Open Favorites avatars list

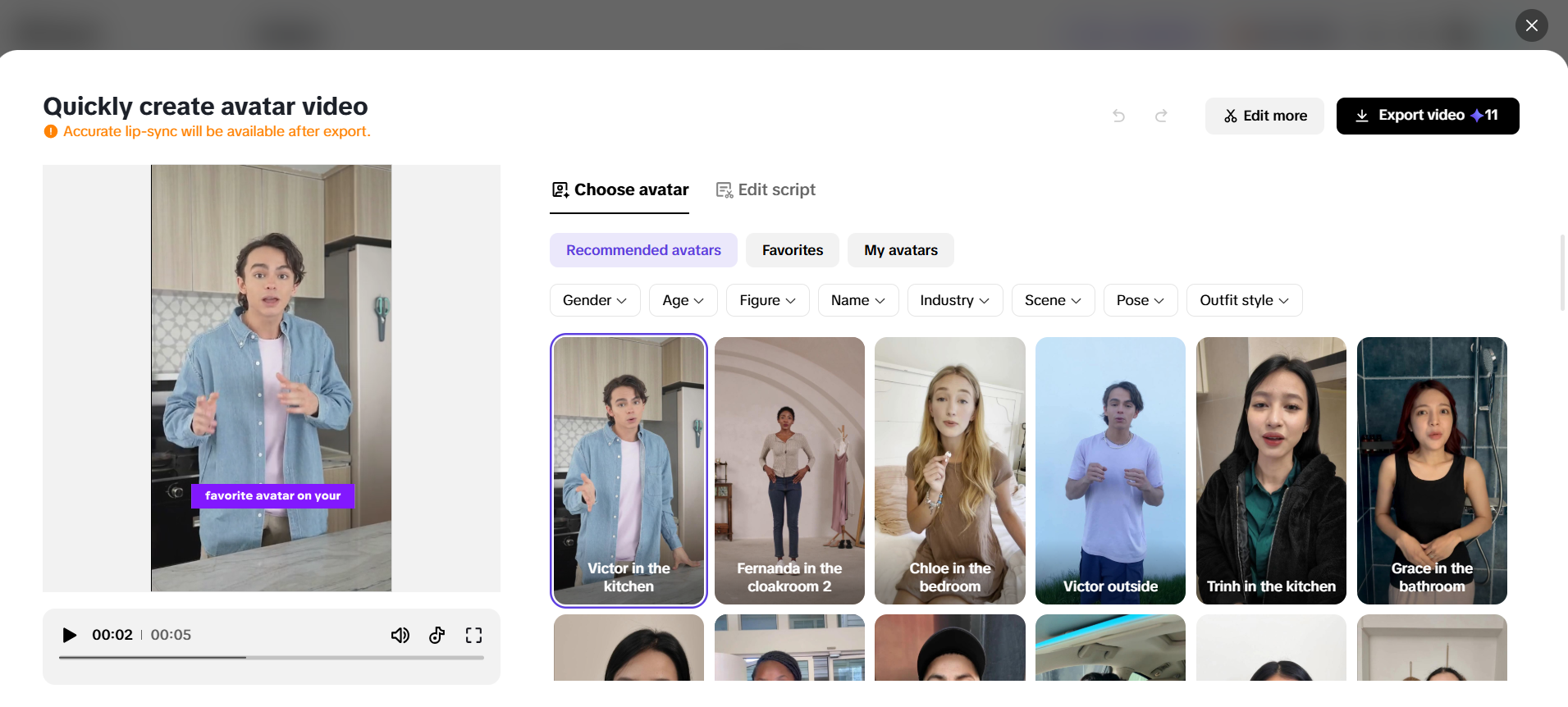793,250
